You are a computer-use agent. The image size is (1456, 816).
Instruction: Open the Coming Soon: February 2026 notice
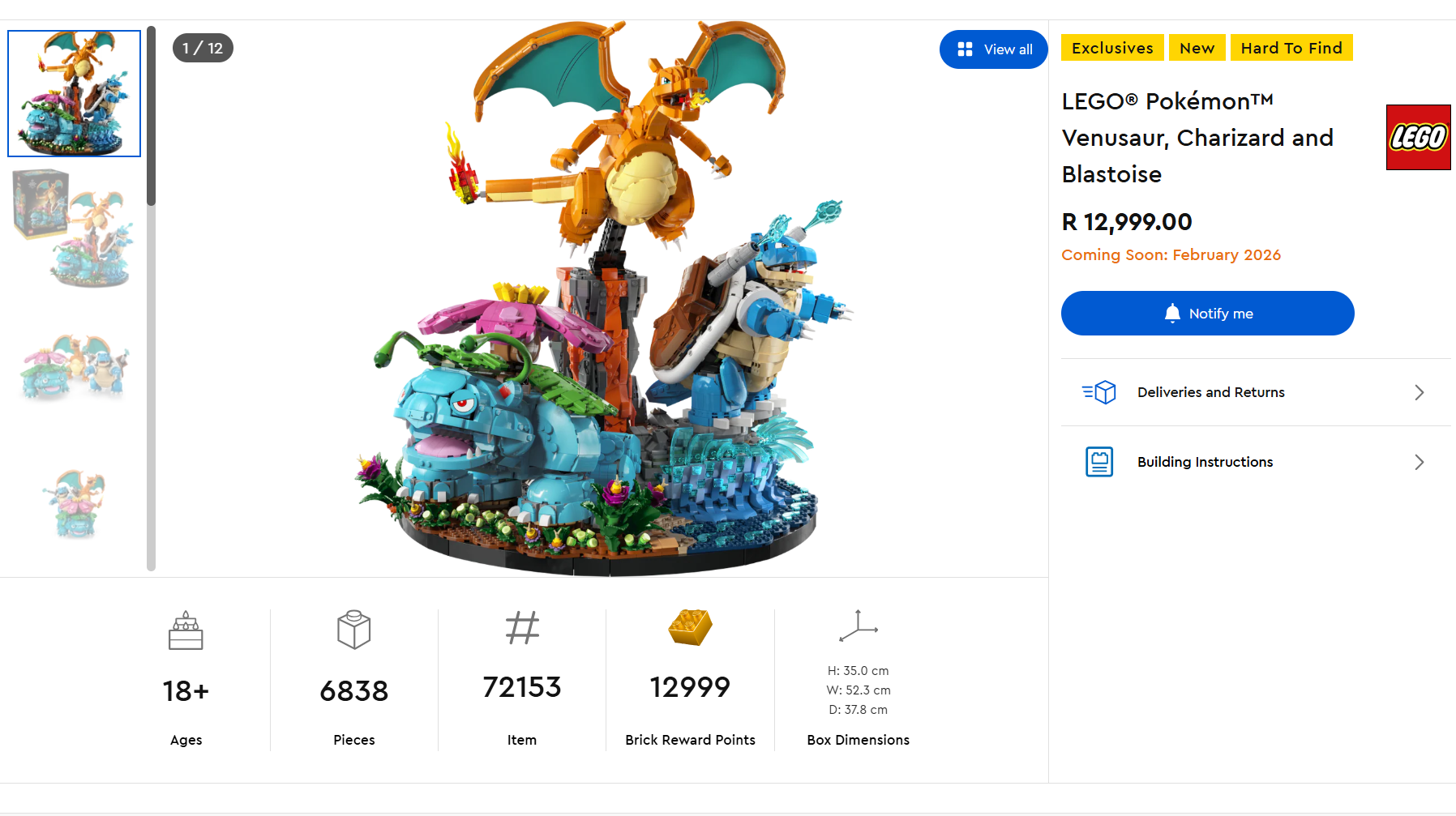click(x=1171, y=254)
